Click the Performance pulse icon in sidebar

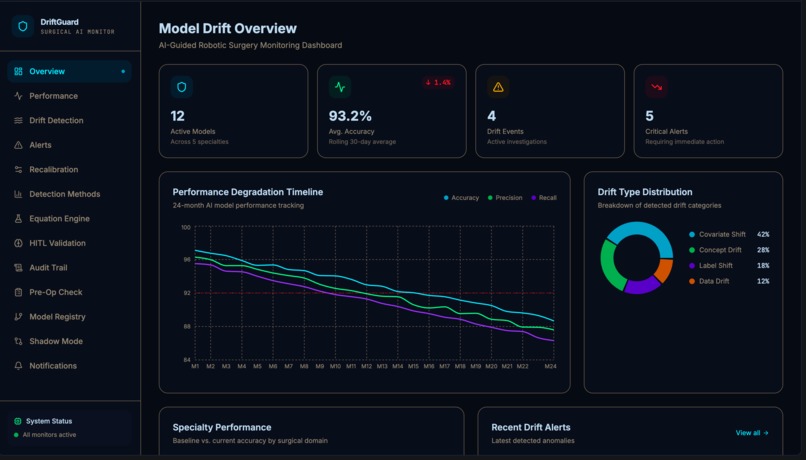click(18, 96)
